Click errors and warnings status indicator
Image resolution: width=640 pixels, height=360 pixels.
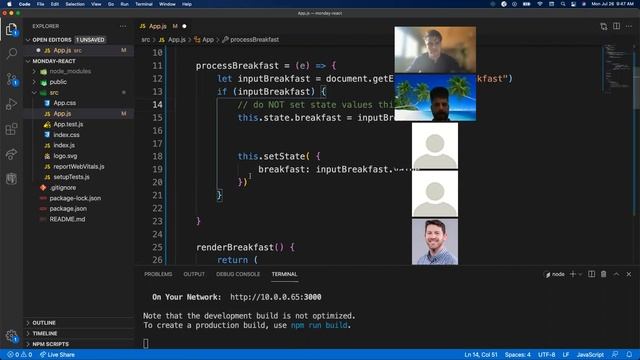20,355
